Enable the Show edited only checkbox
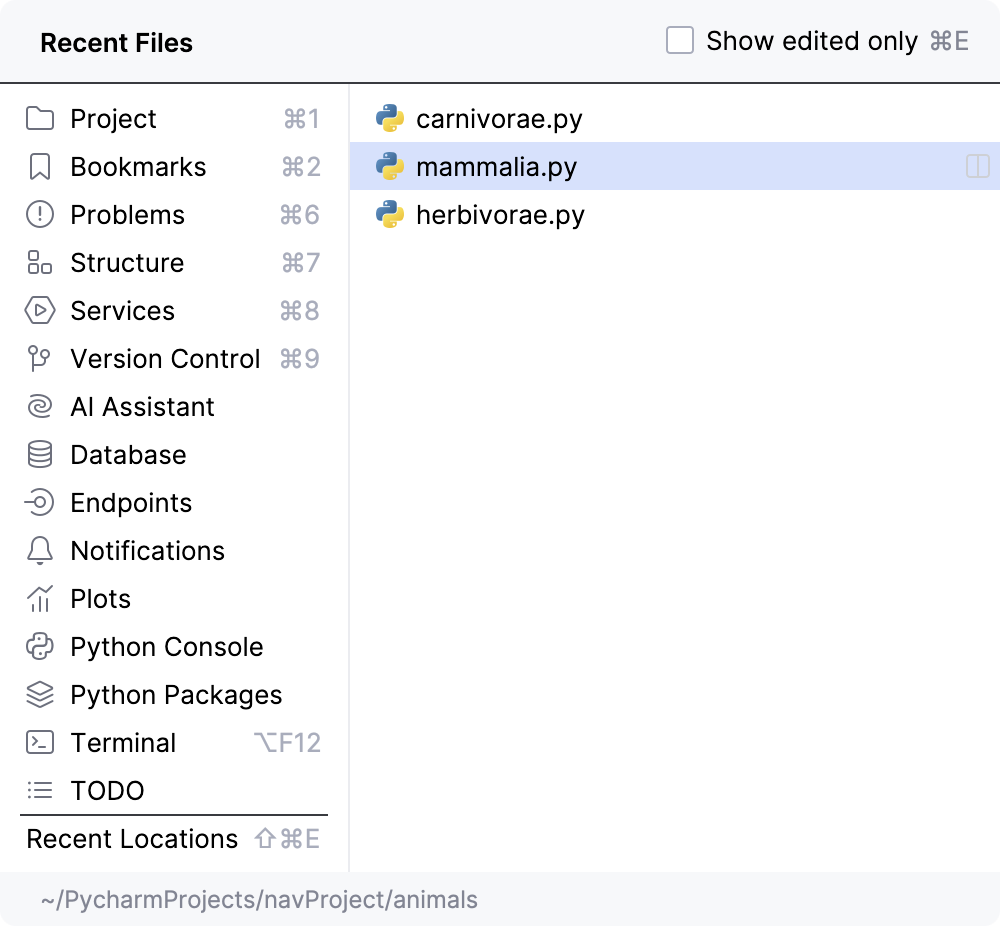Viewport: 1000px width, 926px height. coord(680,41)
